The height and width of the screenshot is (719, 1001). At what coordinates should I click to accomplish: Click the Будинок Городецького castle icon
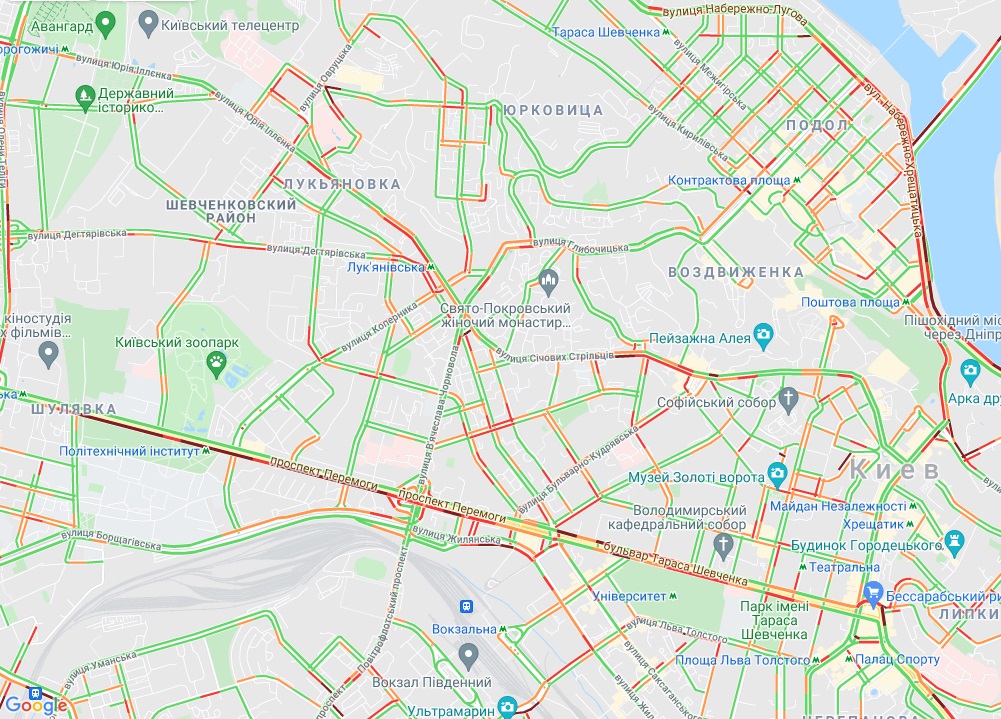click(x=954, y=543)
